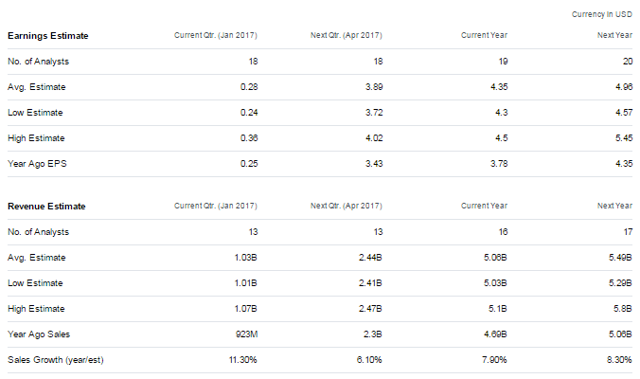Image resolution: width=640 pixels, height=379 pixels.
Task: Click the Year Ago Sales value 923M
Action: point(247,334)
